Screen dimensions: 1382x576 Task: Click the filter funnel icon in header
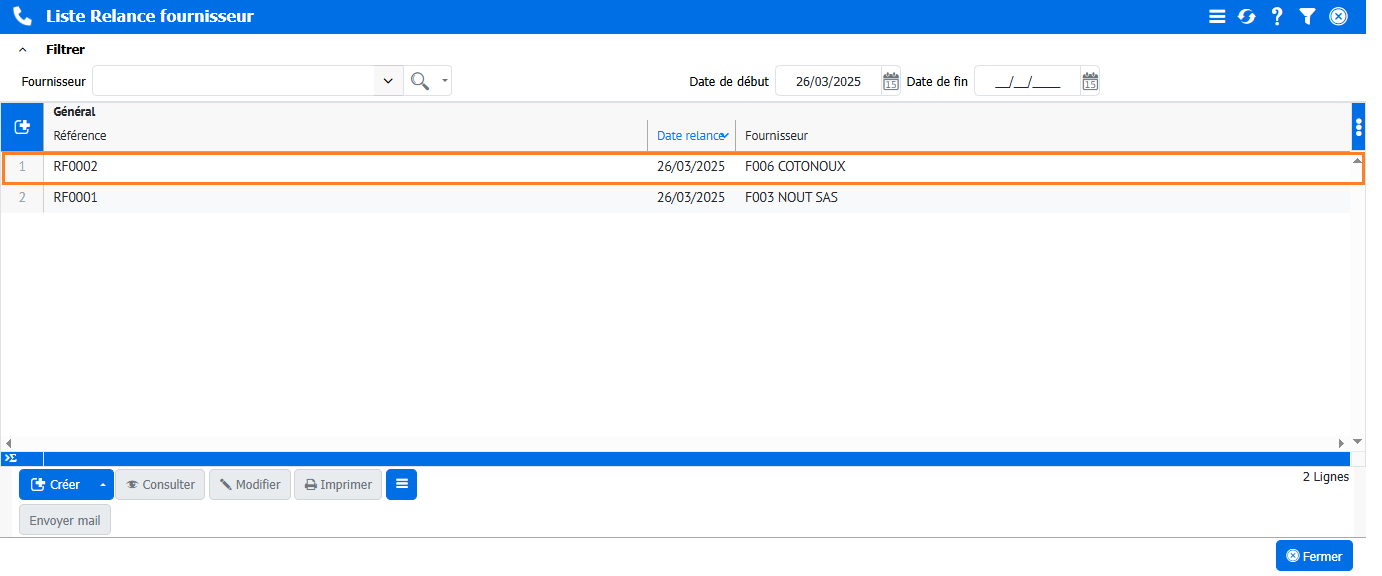point(1307,16)
